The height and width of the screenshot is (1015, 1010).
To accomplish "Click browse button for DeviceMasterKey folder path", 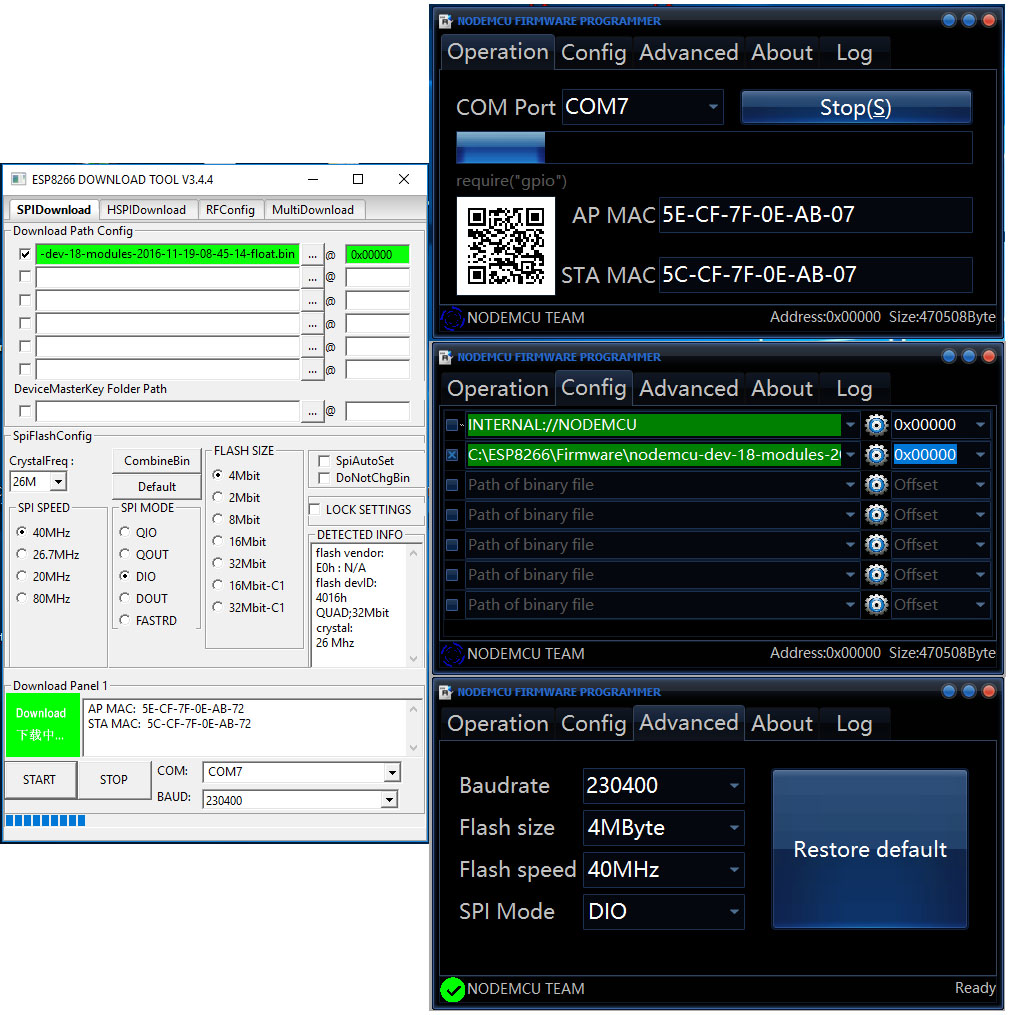I will tap(313, 412).
